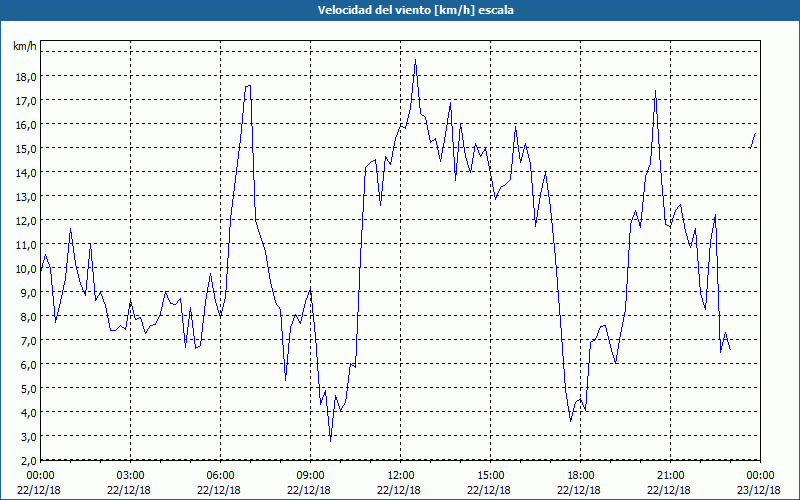800x500 pixels.
Task: Click the 4,0 y-axis label
Action: click(29, 413)
